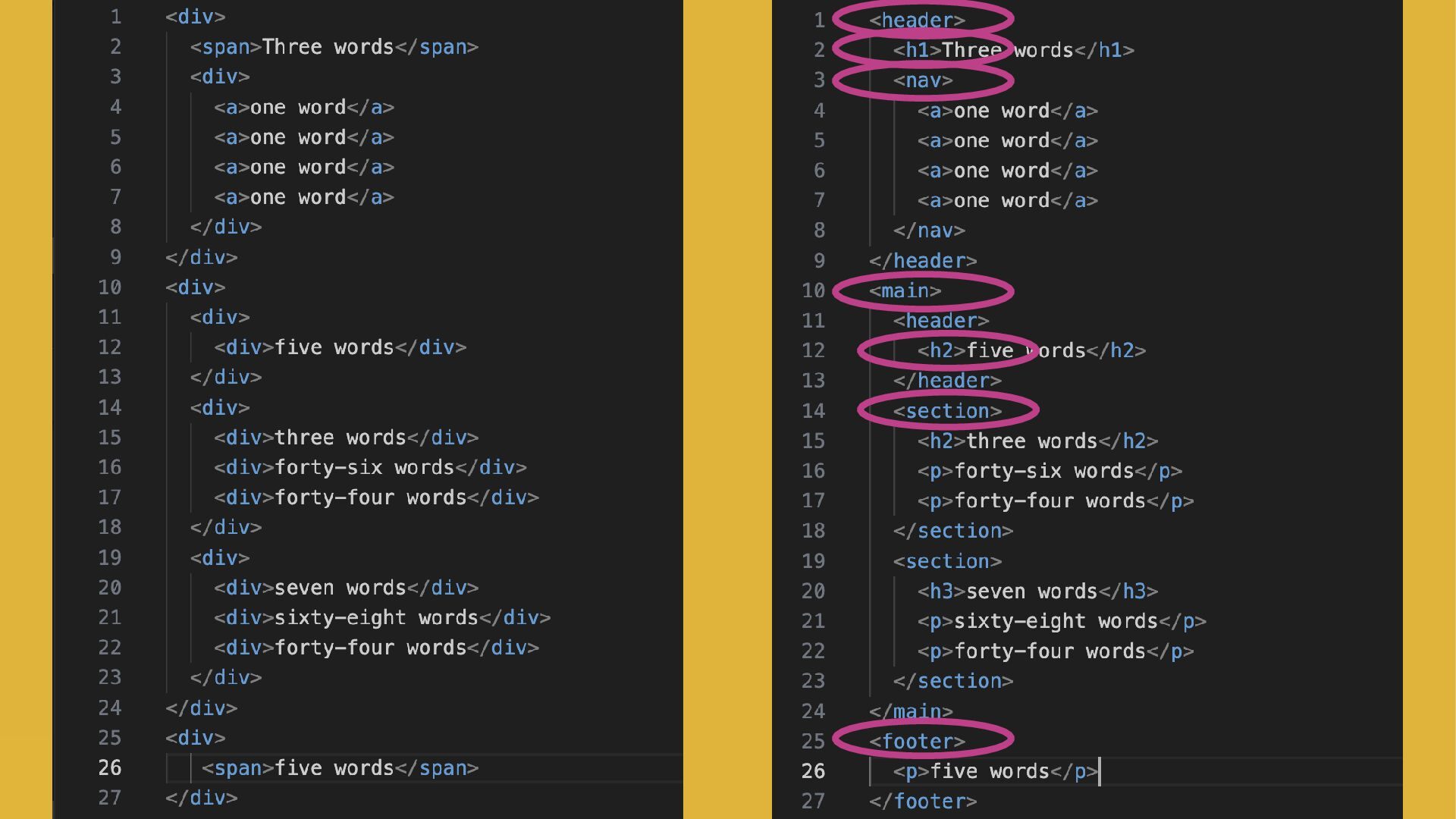Image resolution: width=1456 pixels, height=819 pixels.
Task: Click the circled main opening tag
Action: point(905,290)
